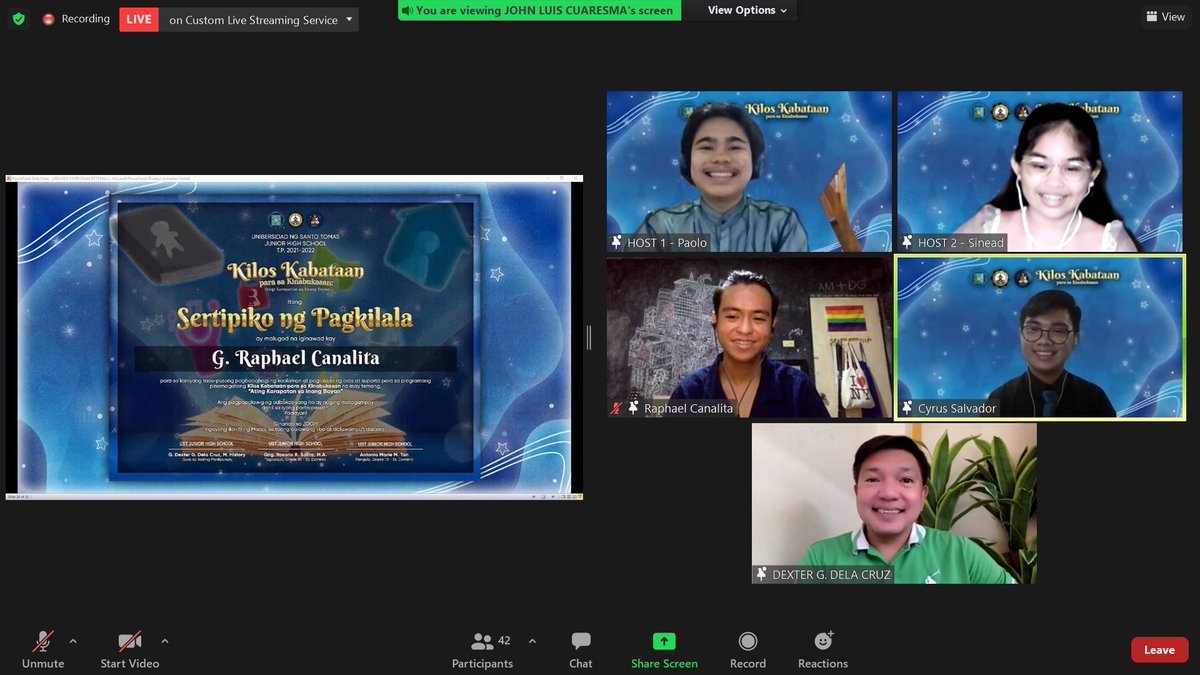This screenshot has width=1200, height=675.
Task: Click the muted mic icon beside Raphael Canalita
Action: pos(618,408)
